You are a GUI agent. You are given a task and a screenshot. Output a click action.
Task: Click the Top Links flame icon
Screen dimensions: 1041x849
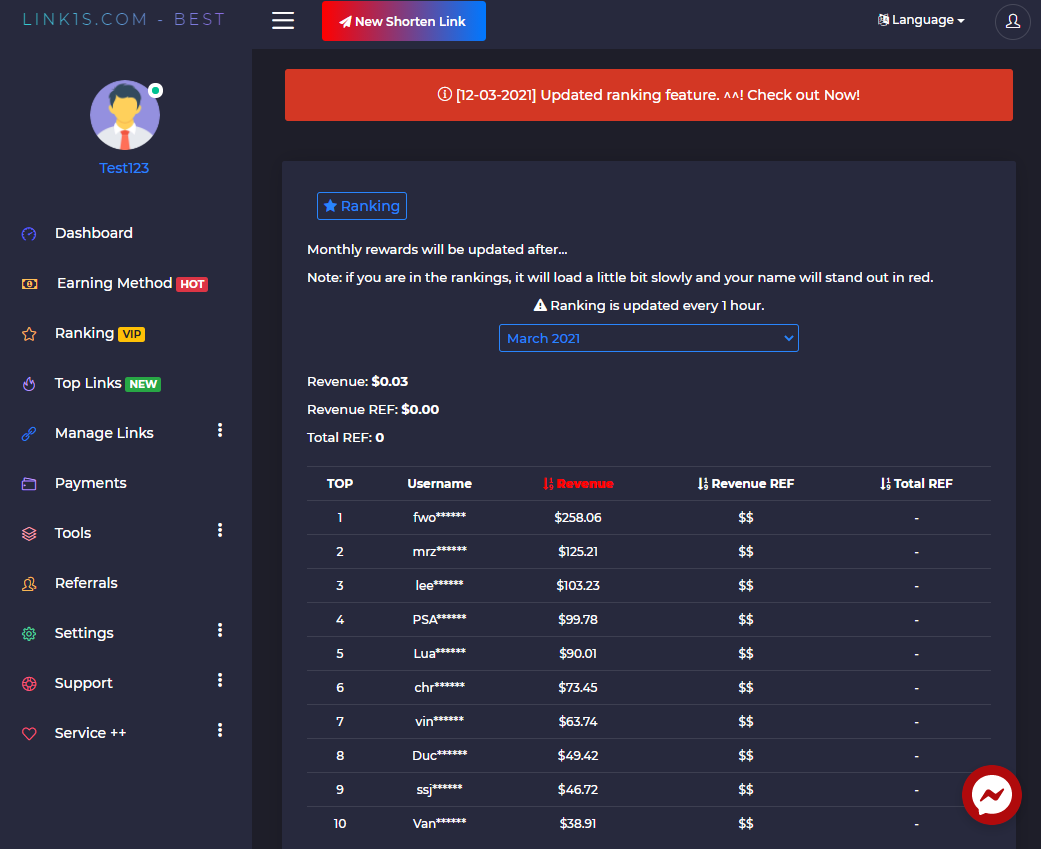[x=29, y=384]
